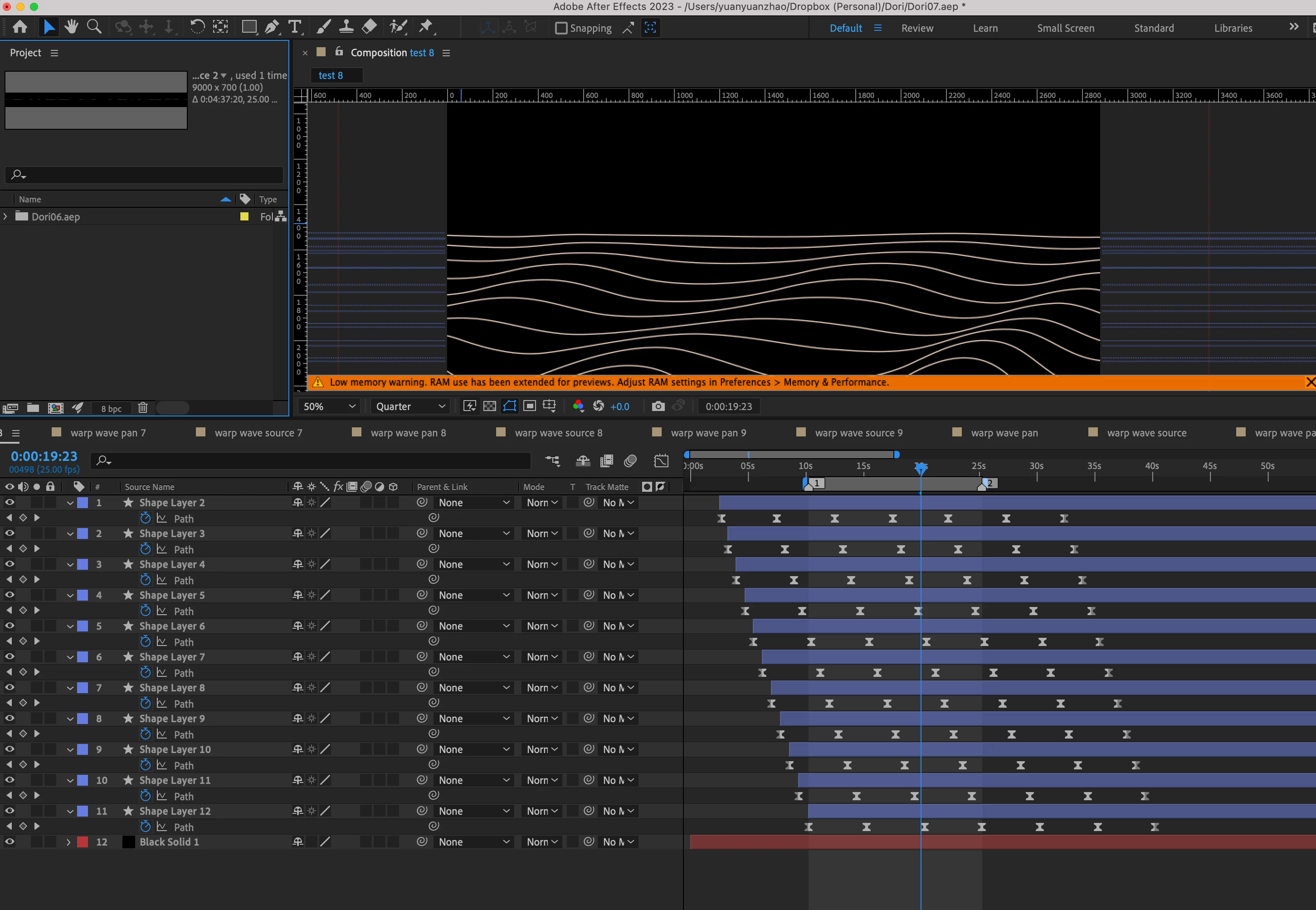Image resolution: width=1316 pixels, height=910 pixels.
Task: Click the Eraser tool
Action: (370, 27)
